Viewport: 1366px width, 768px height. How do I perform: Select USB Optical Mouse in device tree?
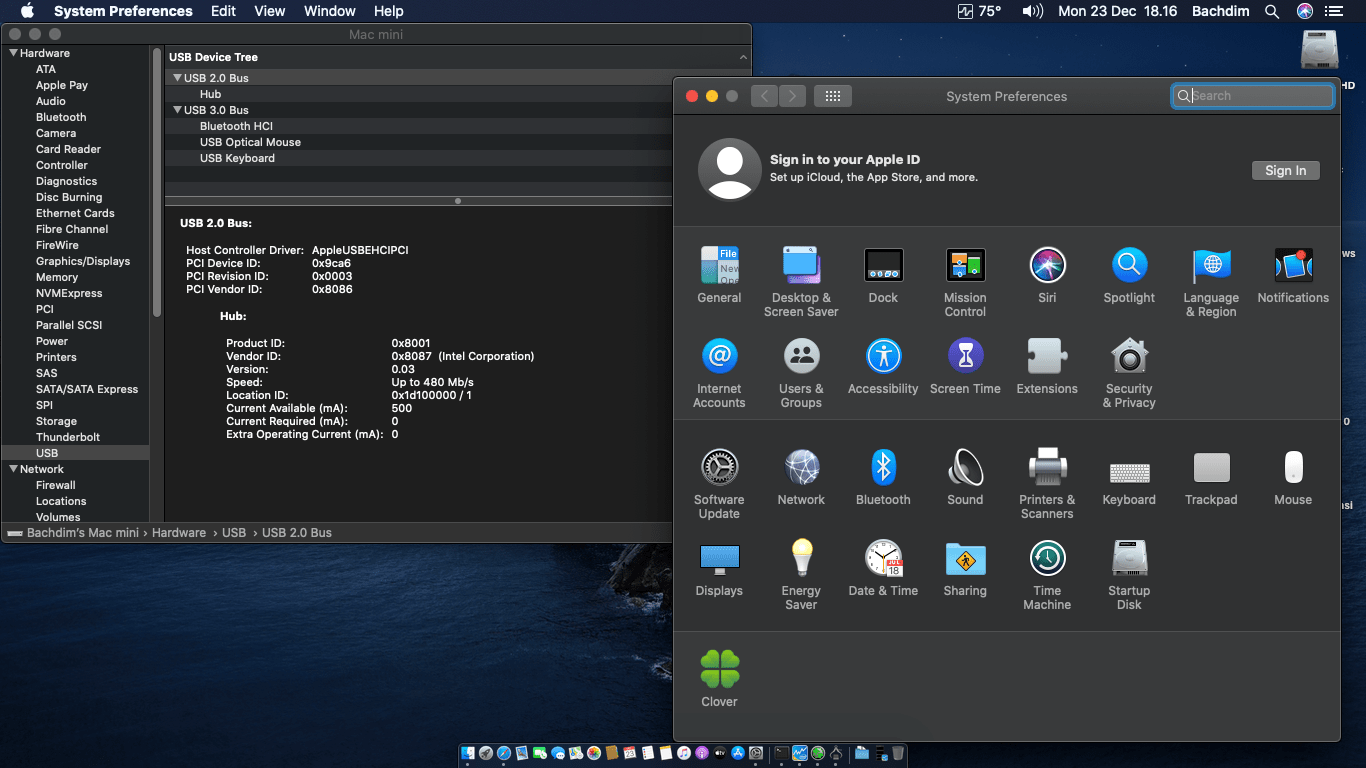click(x=250, y=142)
